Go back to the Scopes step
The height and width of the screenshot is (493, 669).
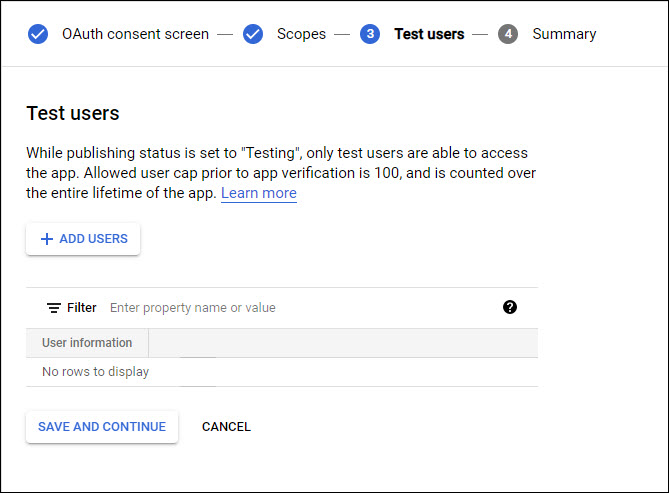tap(301, 34)
